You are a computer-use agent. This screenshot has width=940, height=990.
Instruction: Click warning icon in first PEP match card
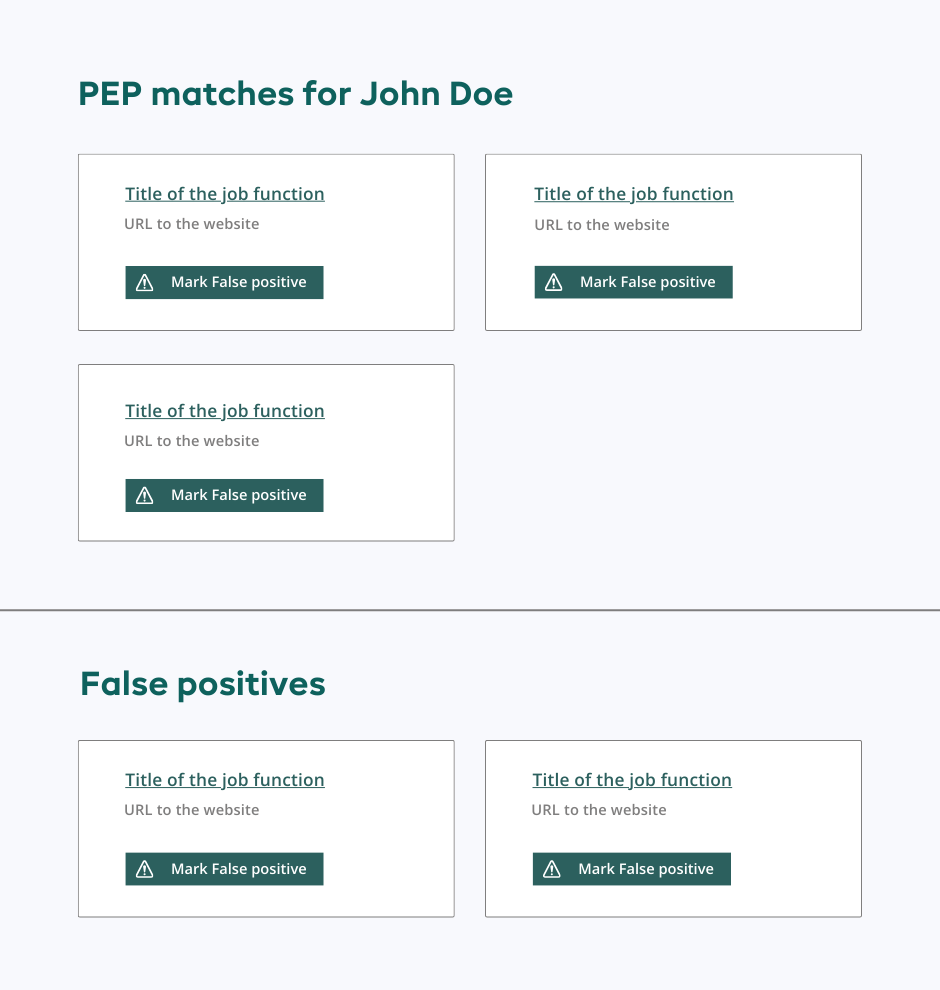pyautogui.click(x=145, y=283)
